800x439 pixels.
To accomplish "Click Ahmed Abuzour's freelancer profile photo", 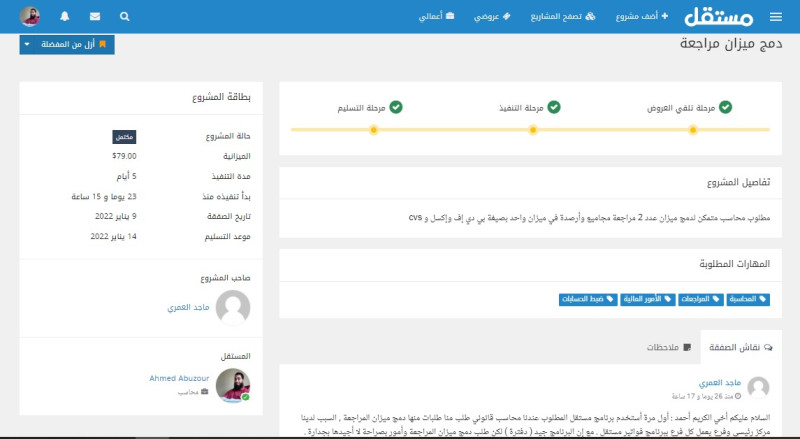I will tap(233, 385).
